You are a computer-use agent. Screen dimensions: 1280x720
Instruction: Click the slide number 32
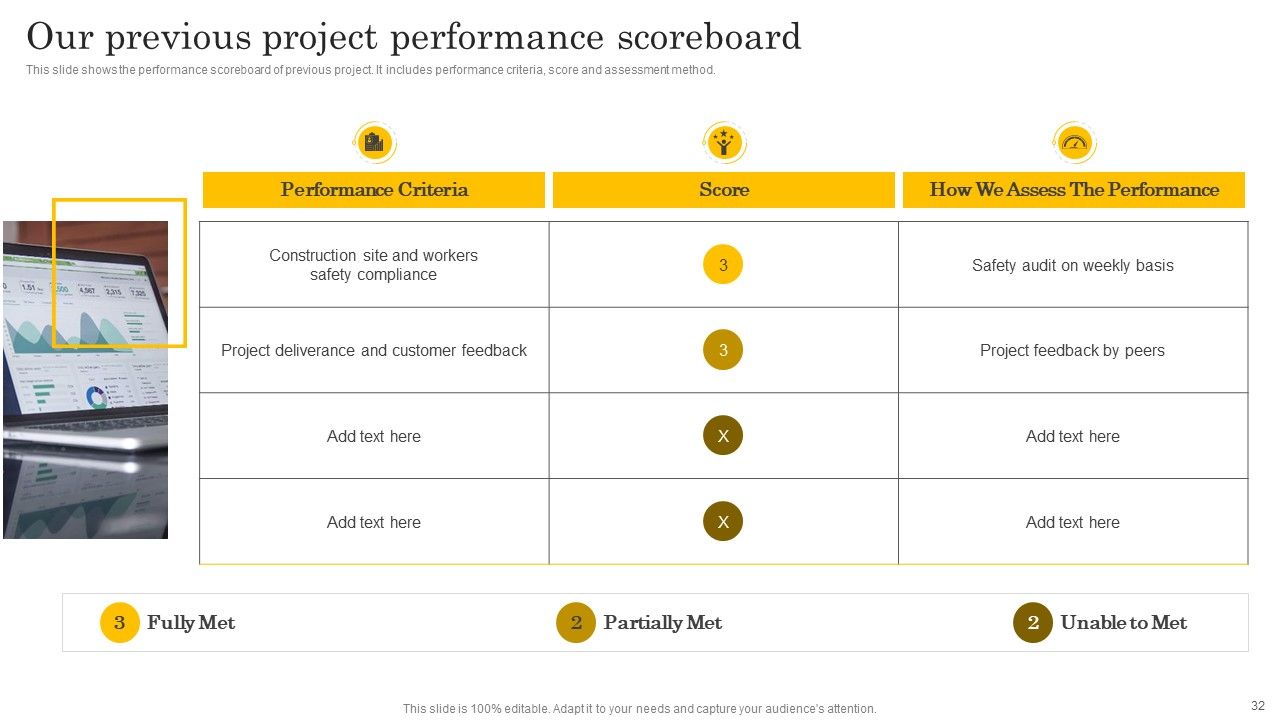(x=1258, y=705)
